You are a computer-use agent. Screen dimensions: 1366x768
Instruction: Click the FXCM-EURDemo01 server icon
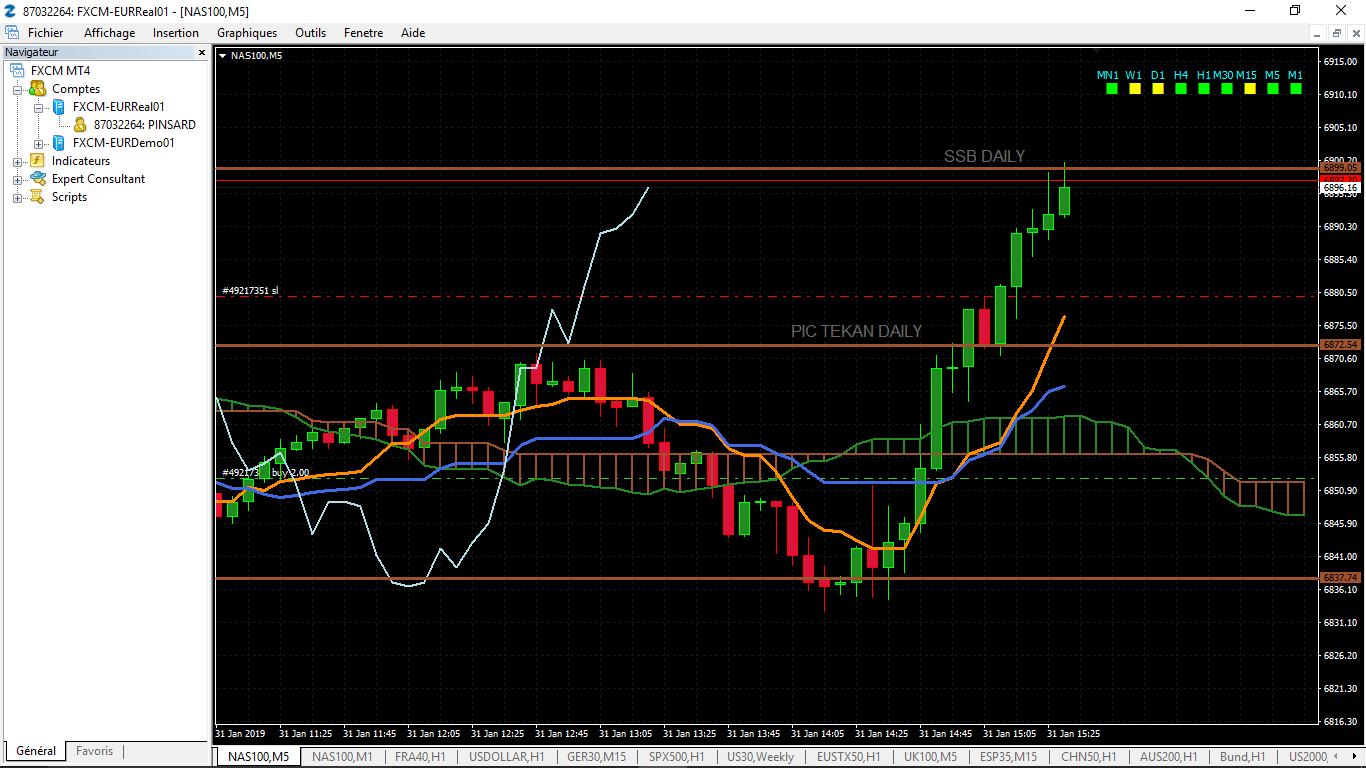[x=59, y=143]
